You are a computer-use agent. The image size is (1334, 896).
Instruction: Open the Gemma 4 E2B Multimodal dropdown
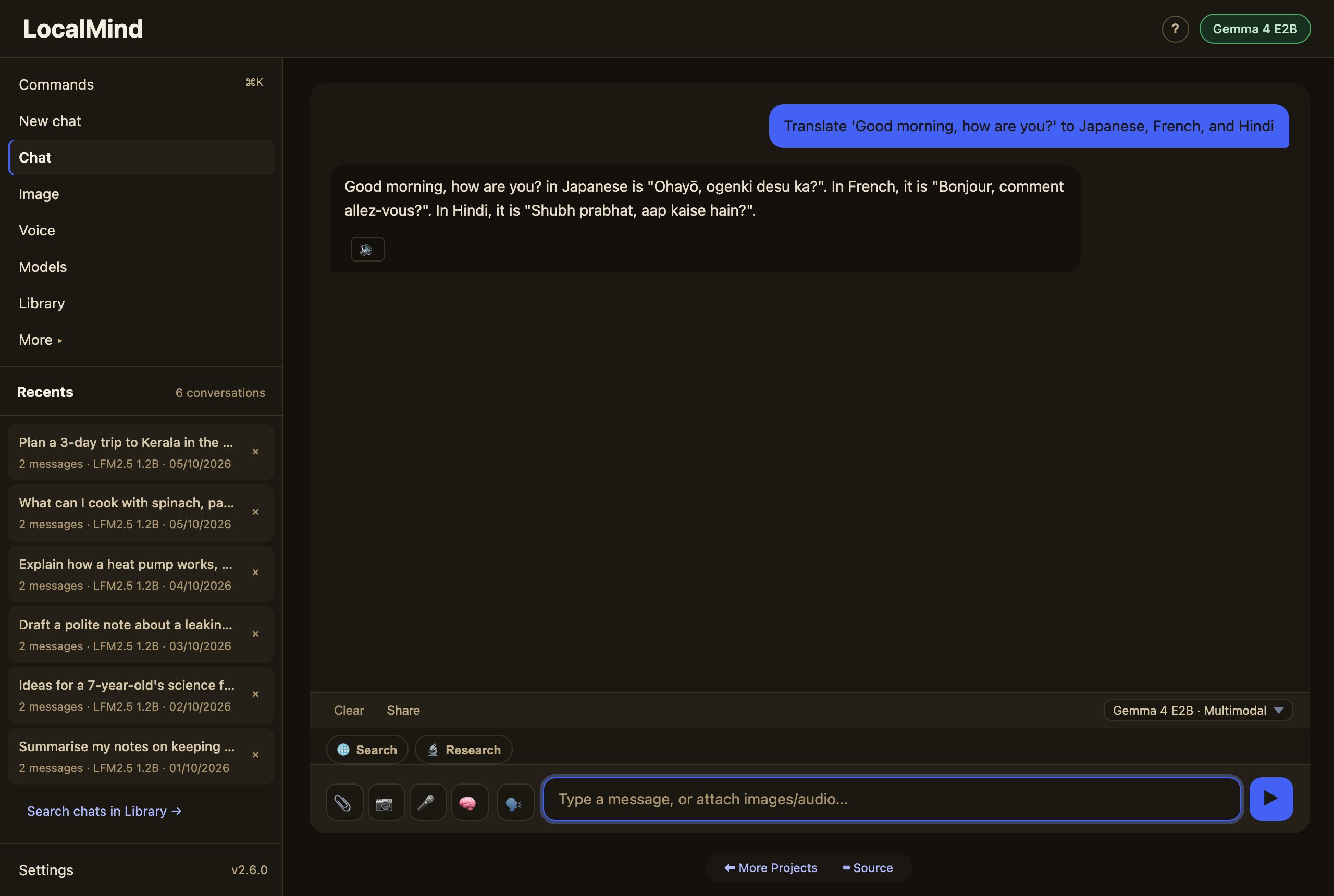click(x=1197, y=710)
